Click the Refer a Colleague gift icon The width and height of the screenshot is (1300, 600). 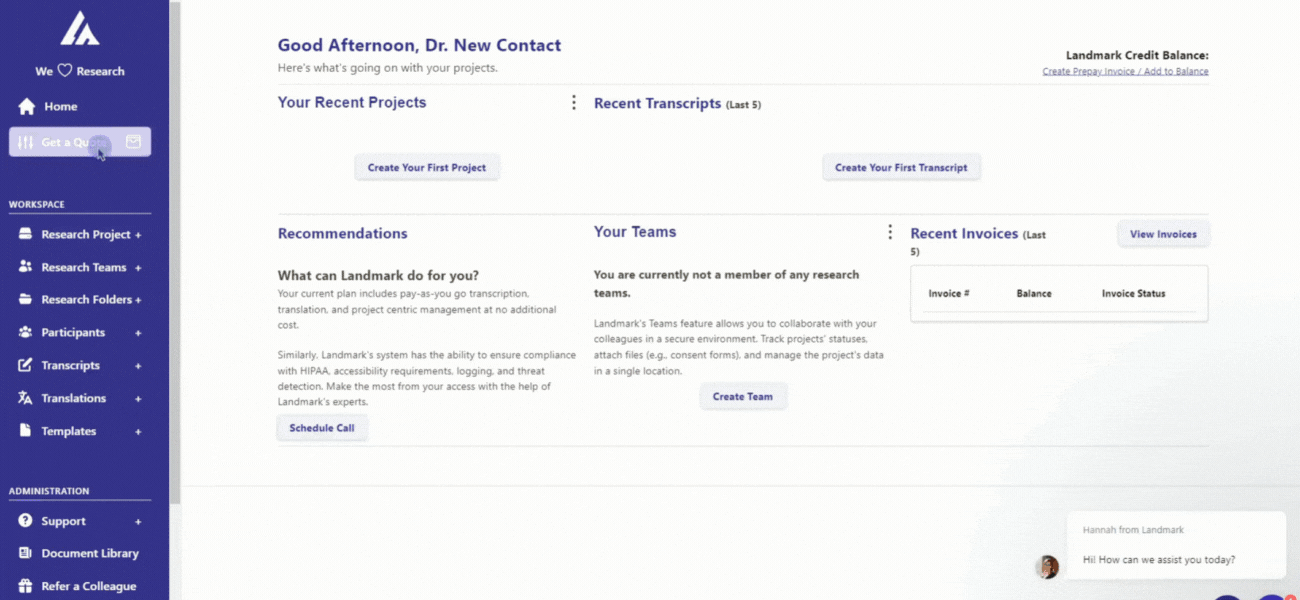pyautogui.click(x=25, y=586)
